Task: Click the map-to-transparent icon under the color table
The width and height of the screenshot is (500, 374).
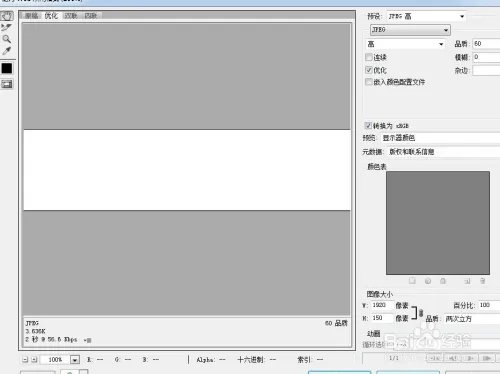Action: [412, 281]
